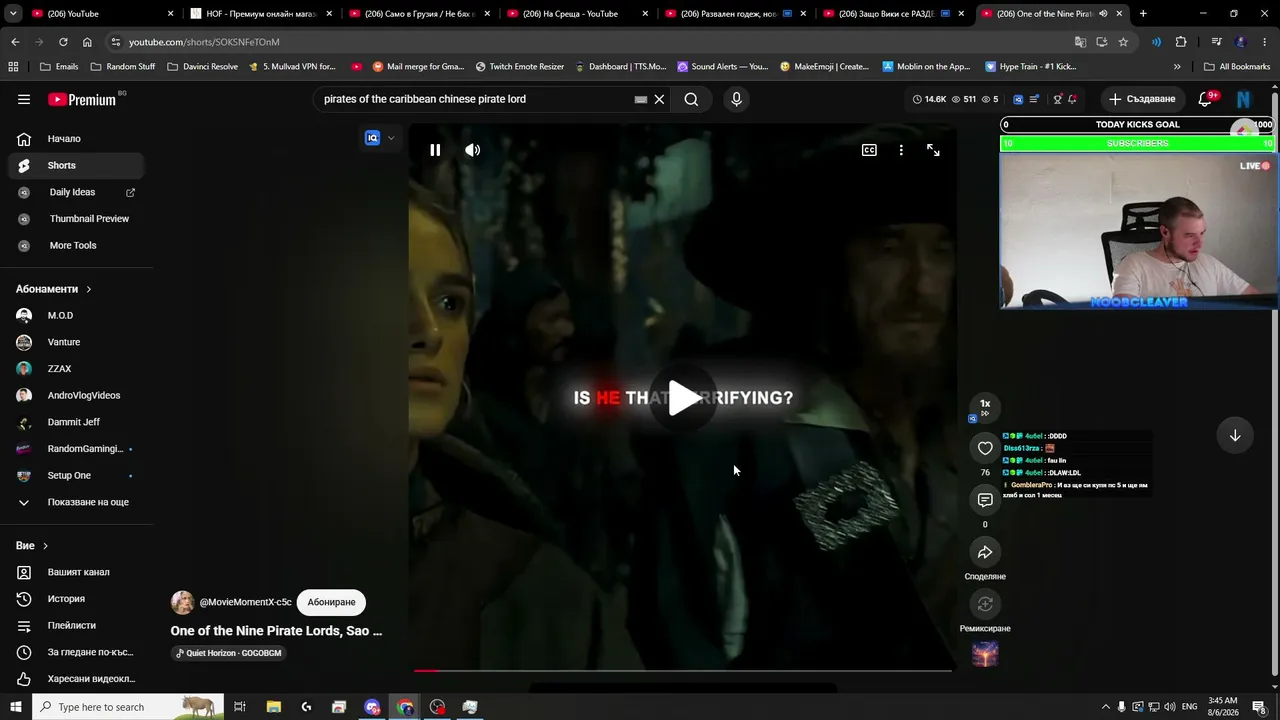Toggle the media control button in Chrome toolbar
This screenshot has width=1280, height=720.
[1216, 42]
